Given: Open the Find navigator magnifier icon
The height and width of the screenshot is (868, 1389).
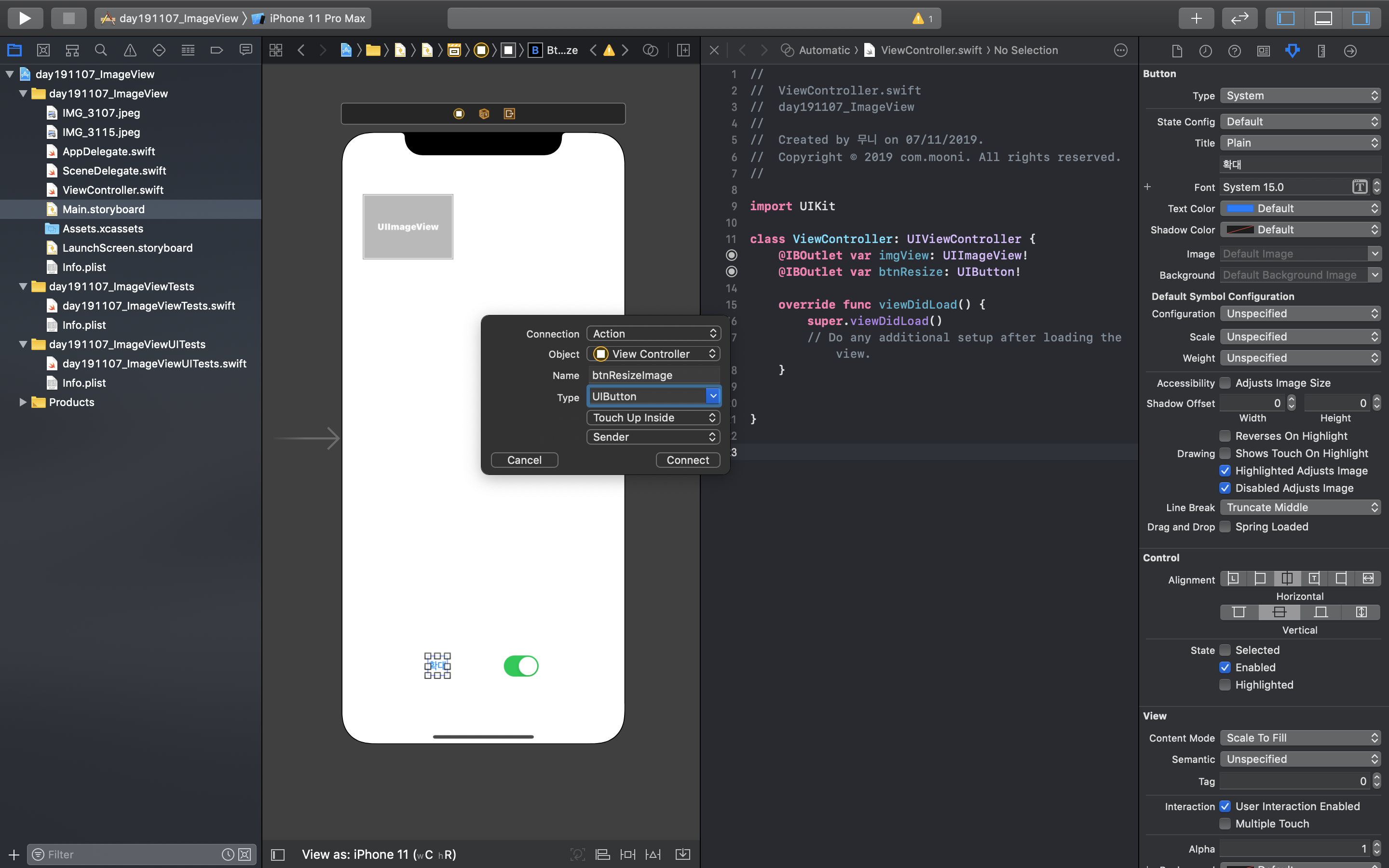Looking at the screenshot, I should [101, 51].
